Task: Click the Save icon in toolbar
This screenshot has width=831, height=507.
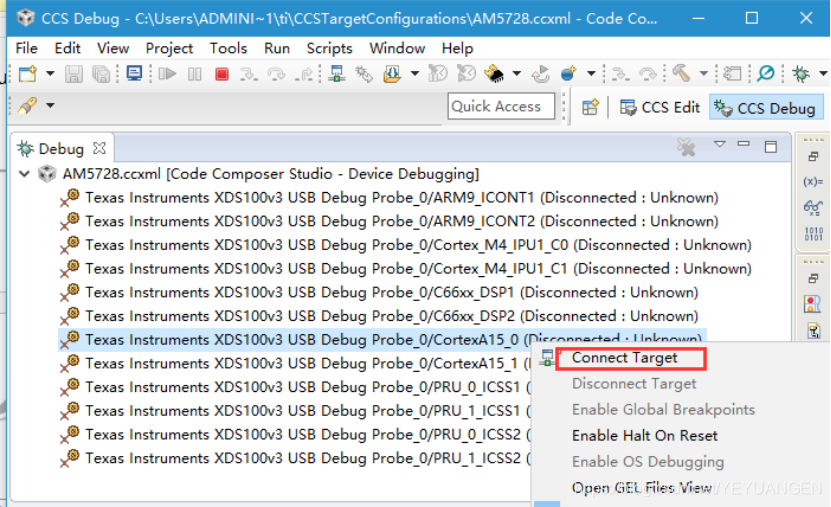Action: [x=74, y=74]
